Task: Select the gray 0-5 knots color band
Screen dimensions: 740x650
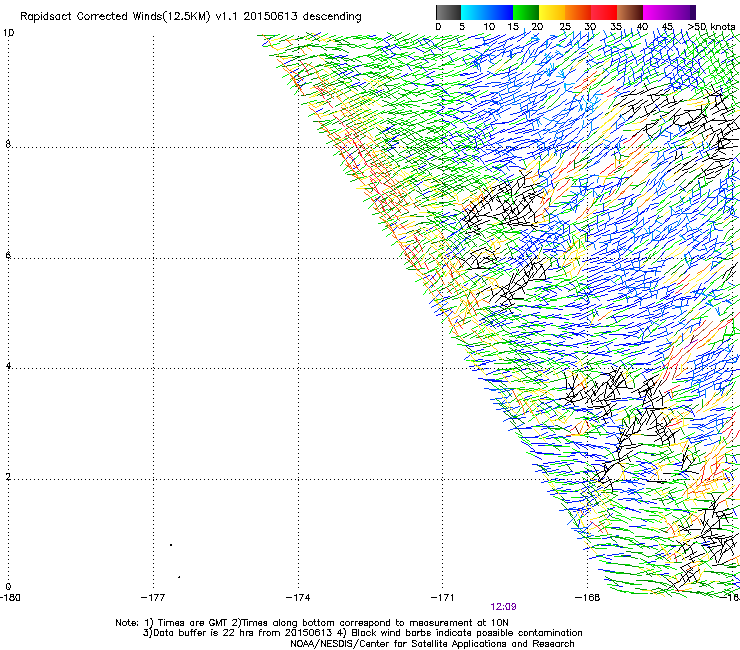Action: (448, 12)
